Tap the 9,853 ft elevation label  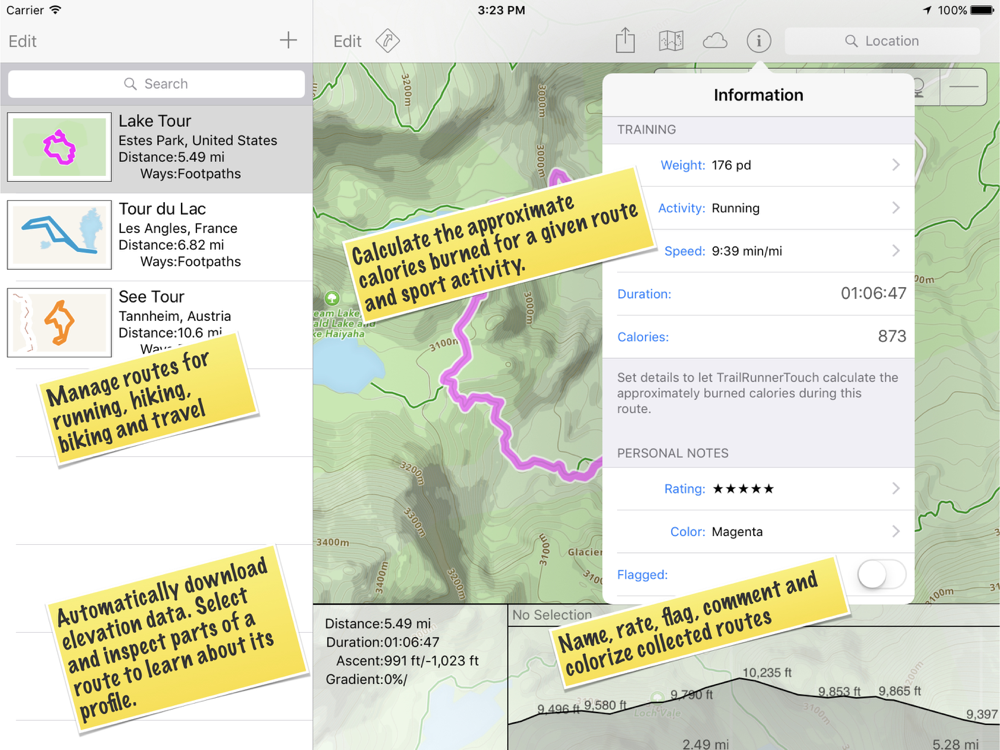[x=839, y=691]
